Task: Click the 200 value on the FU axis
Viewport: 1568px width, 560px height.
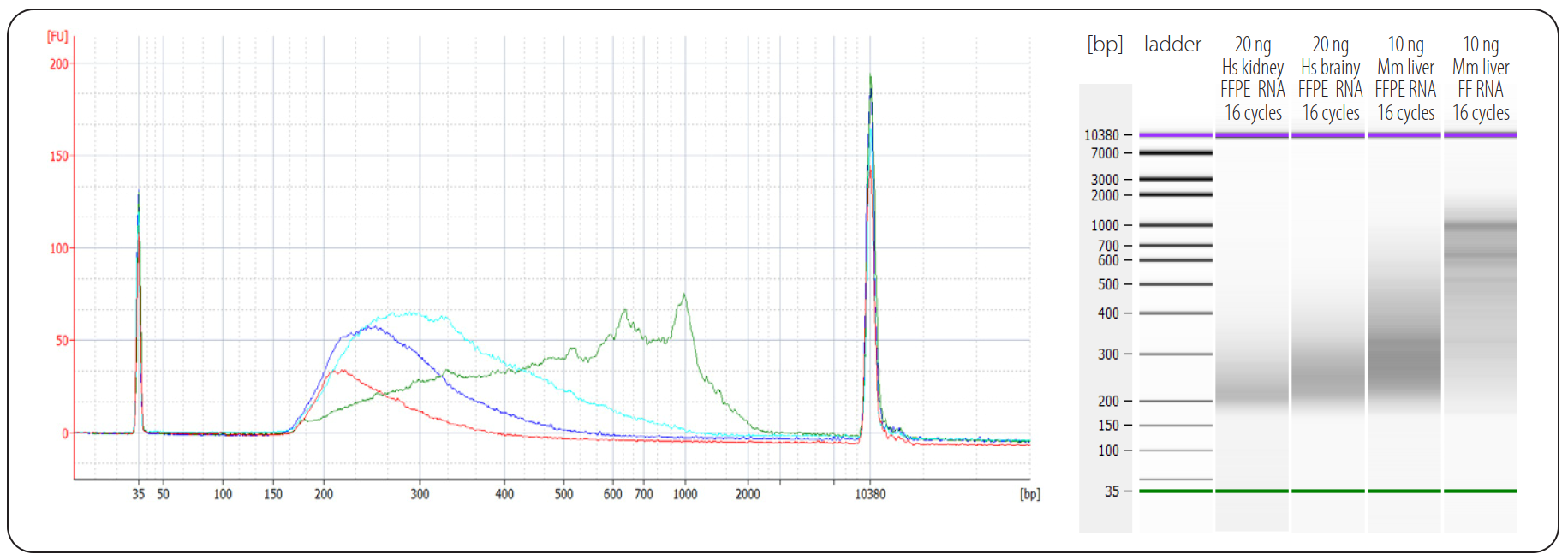Action: tap(58, 64)
